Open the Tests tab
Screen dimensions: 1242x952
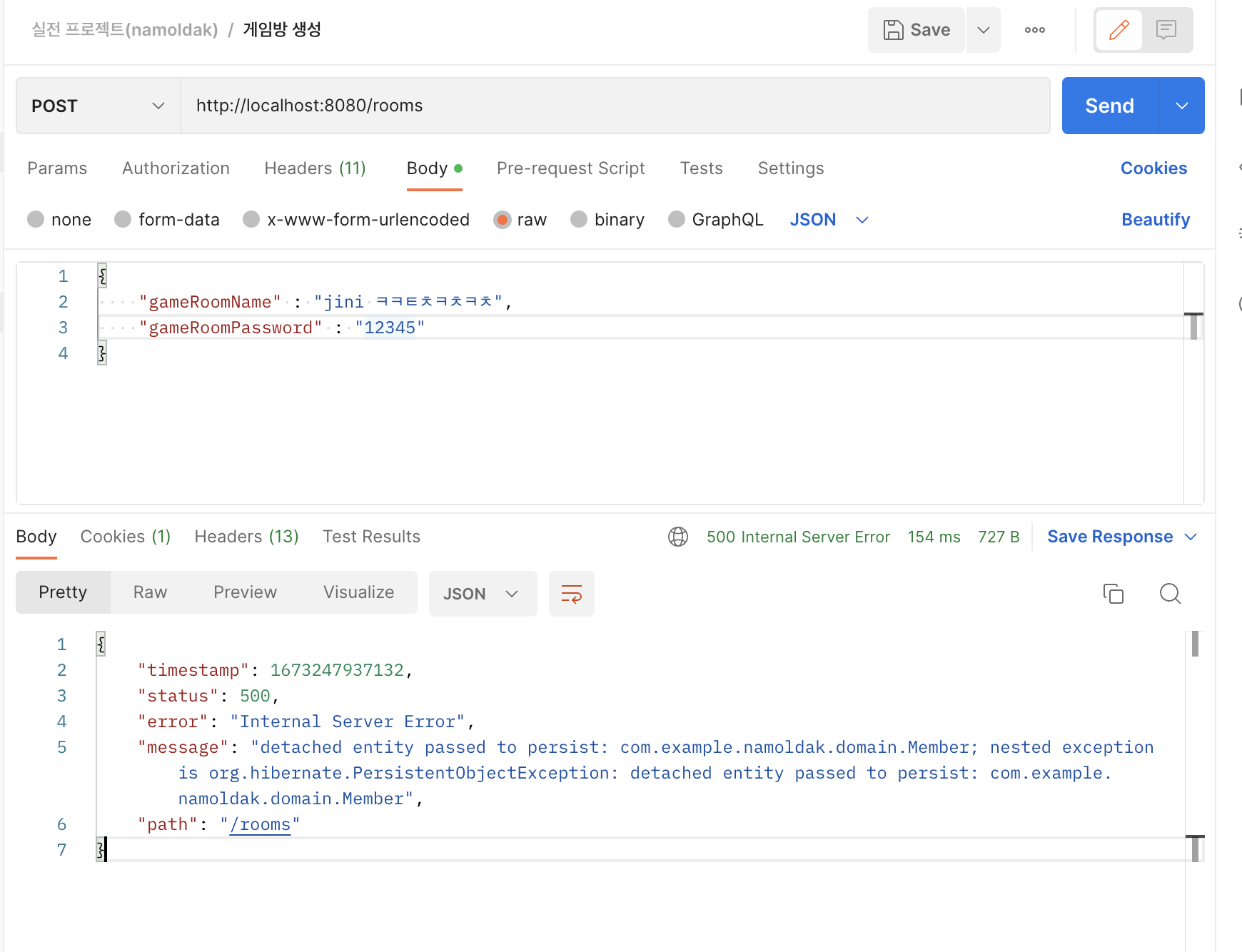click(x=701, y=168)
